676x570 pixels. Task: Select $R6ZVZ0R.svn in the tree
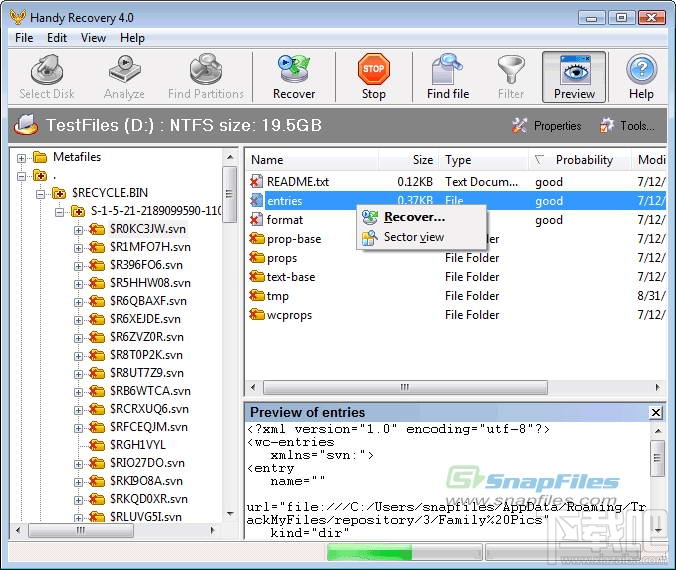coord(147,337)
